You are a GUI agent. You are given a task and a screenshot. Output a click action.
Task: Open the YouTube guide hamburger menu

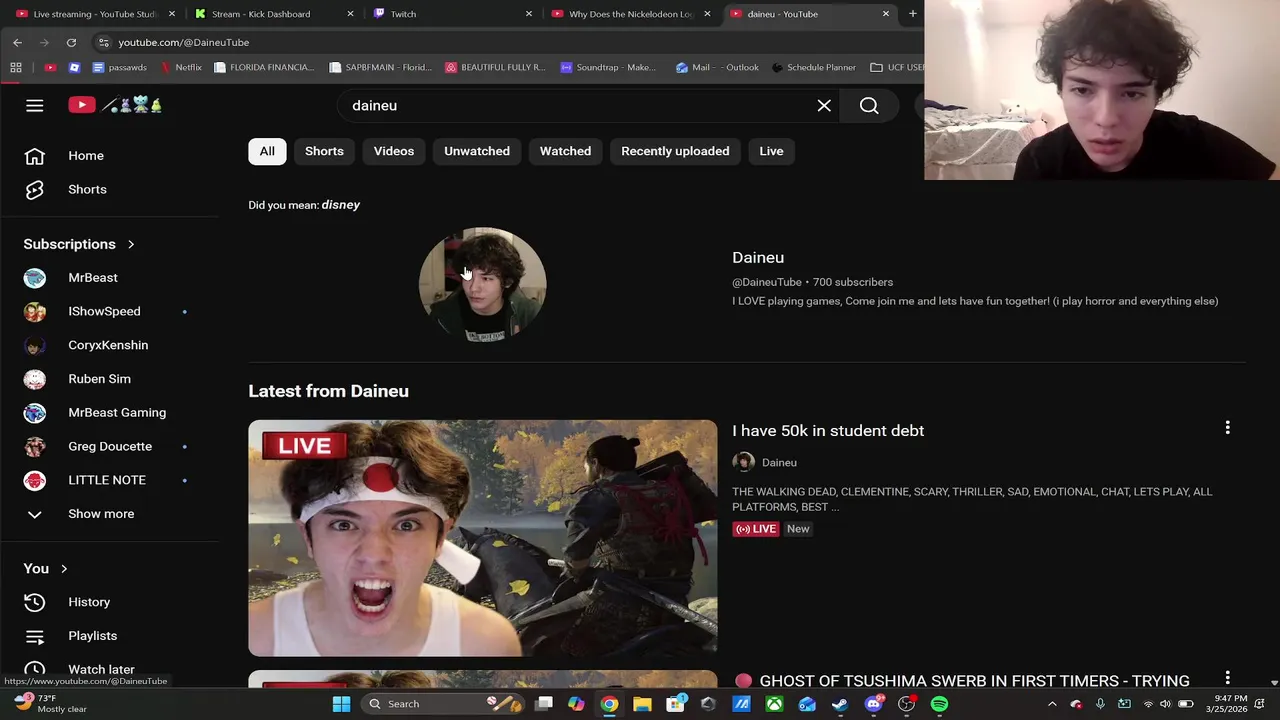click(34, 105)
